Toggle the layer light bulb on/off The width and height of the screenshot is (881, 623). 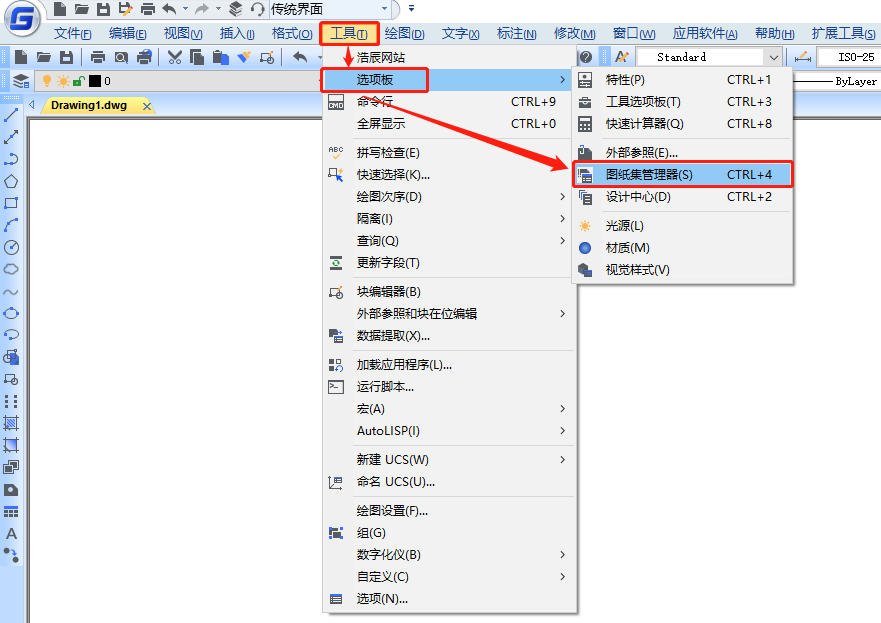tap(46, 81)
